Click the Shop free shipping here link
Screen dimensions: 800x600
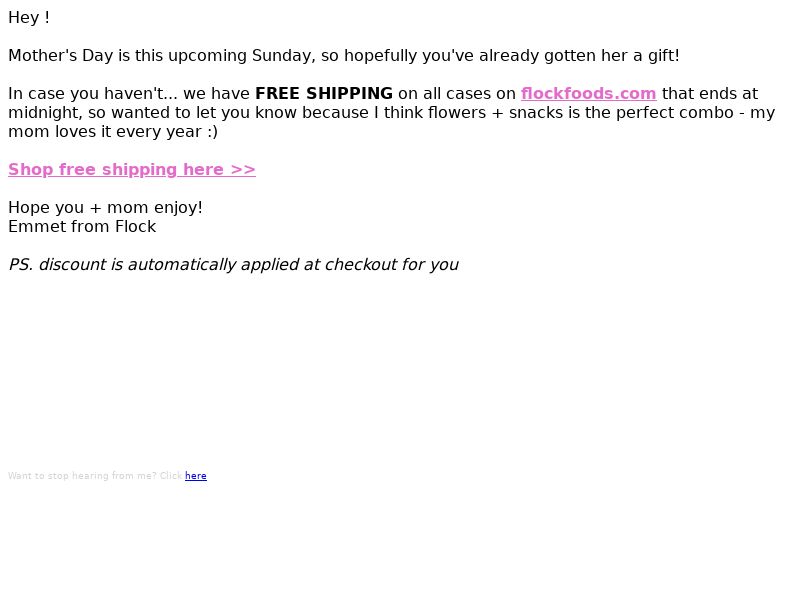click(x=132, y=169)
